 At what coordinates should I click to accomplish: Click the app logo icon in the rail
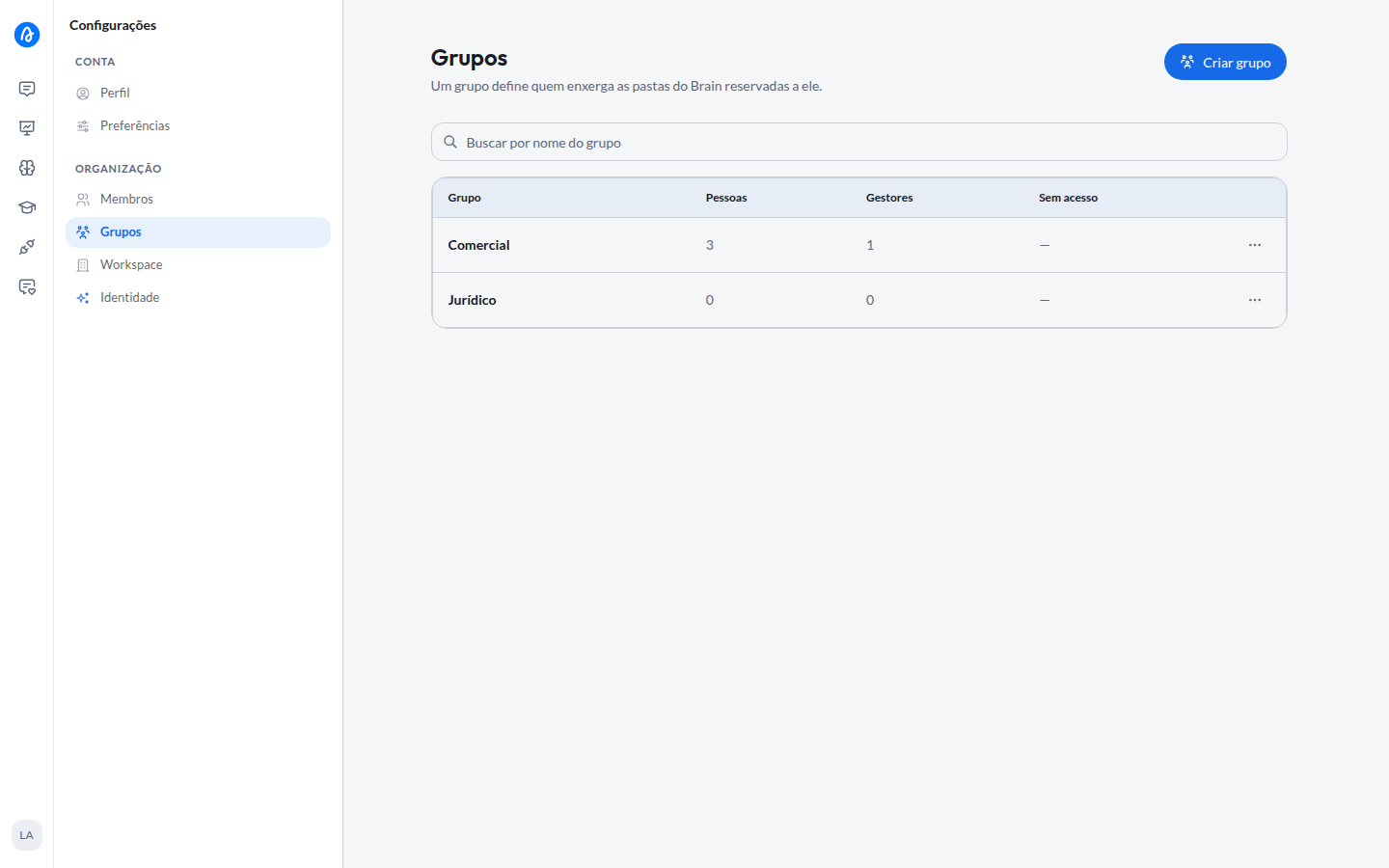coord(27,35)
